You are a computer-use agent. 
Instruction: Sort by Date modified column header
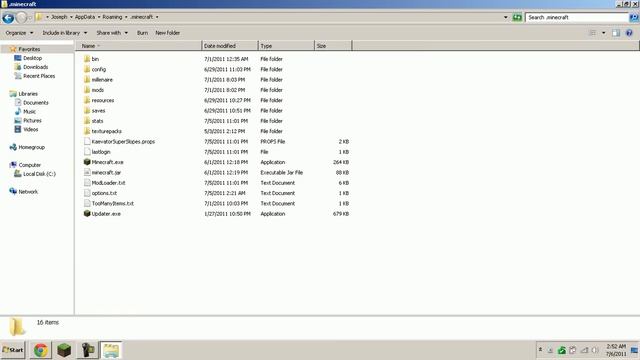point(230,46)
